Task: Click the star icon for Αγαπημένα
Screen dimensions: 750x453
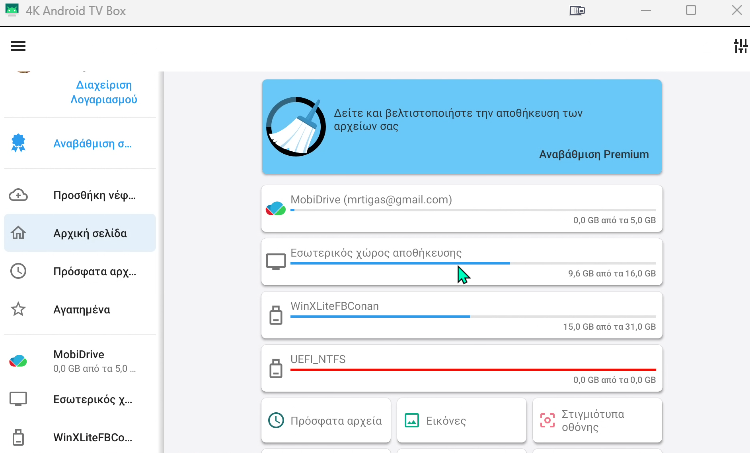Action: (x=18, y=309)
